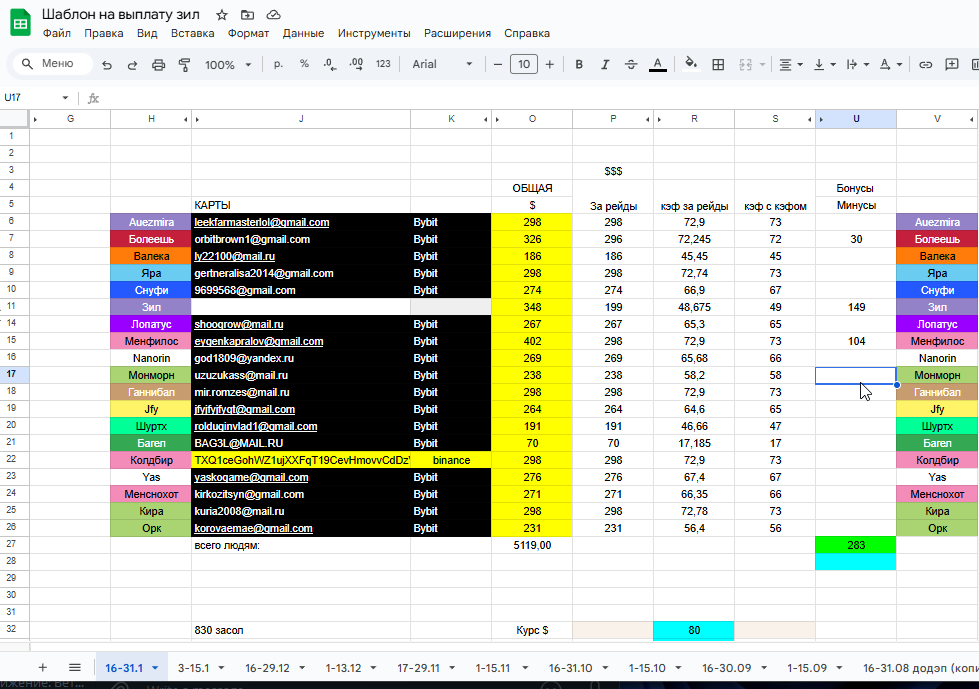Open link leekfarmasterlol@gmail.com
Image resolution: width=979 pixels, height=689 pixels.
point(262,222)
